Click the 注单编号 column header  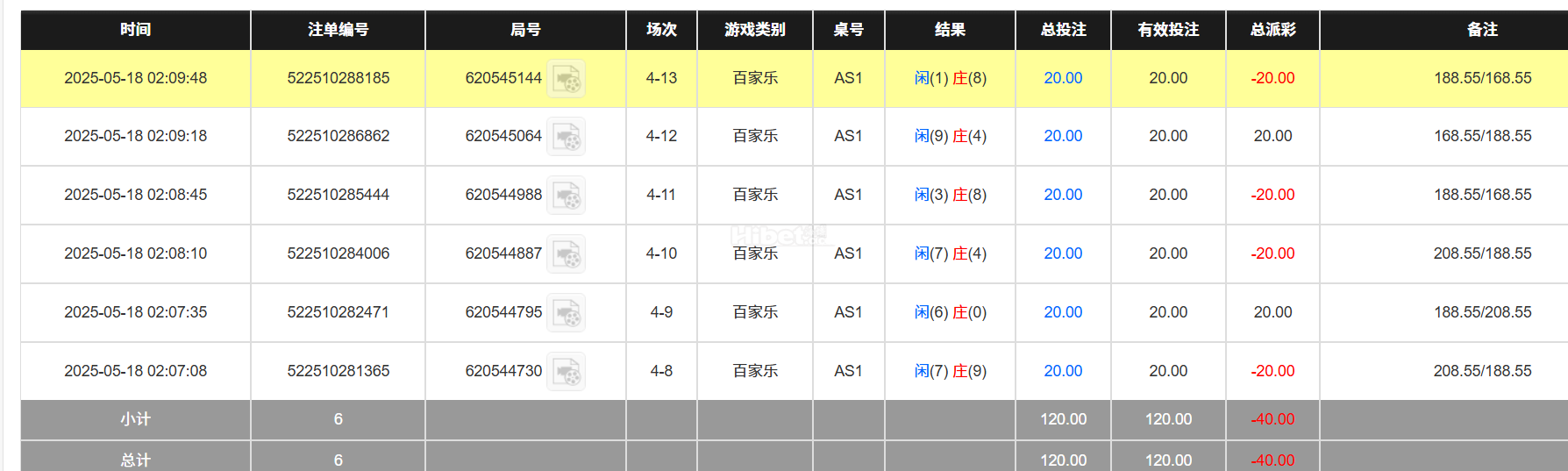pos(338,30)
